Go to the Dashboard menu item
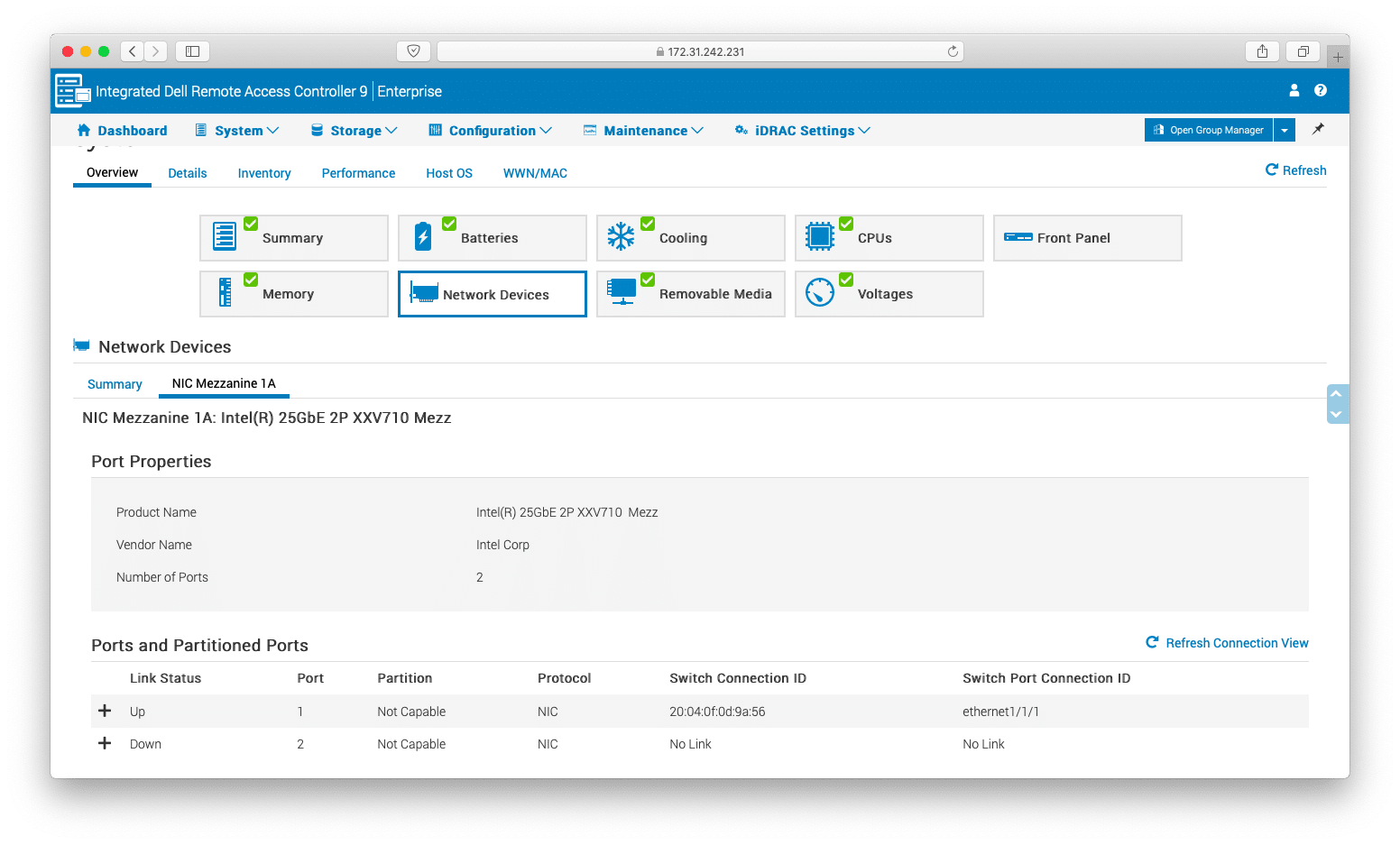 122,131
